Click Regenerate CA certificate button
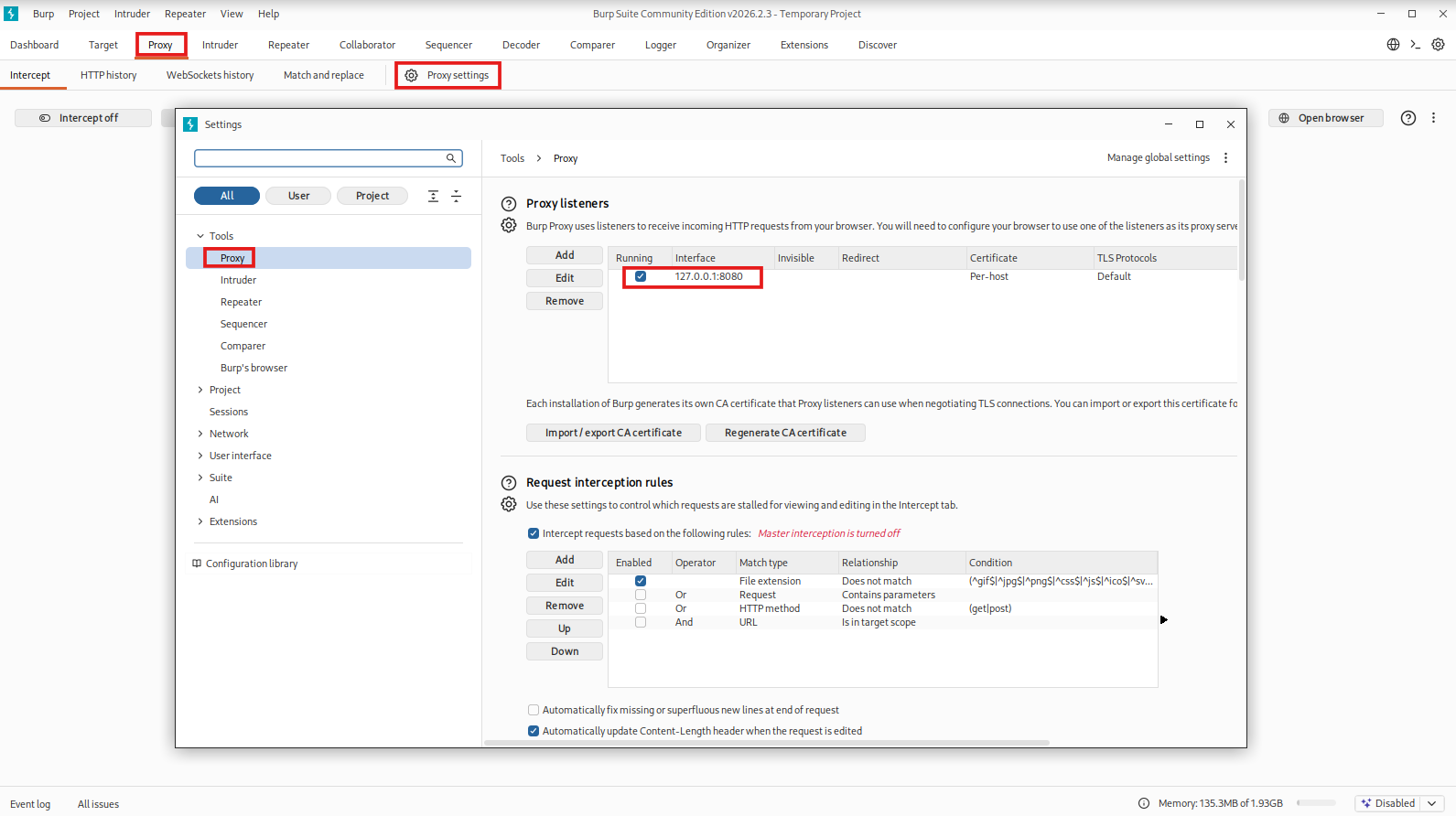 (785, 433)
